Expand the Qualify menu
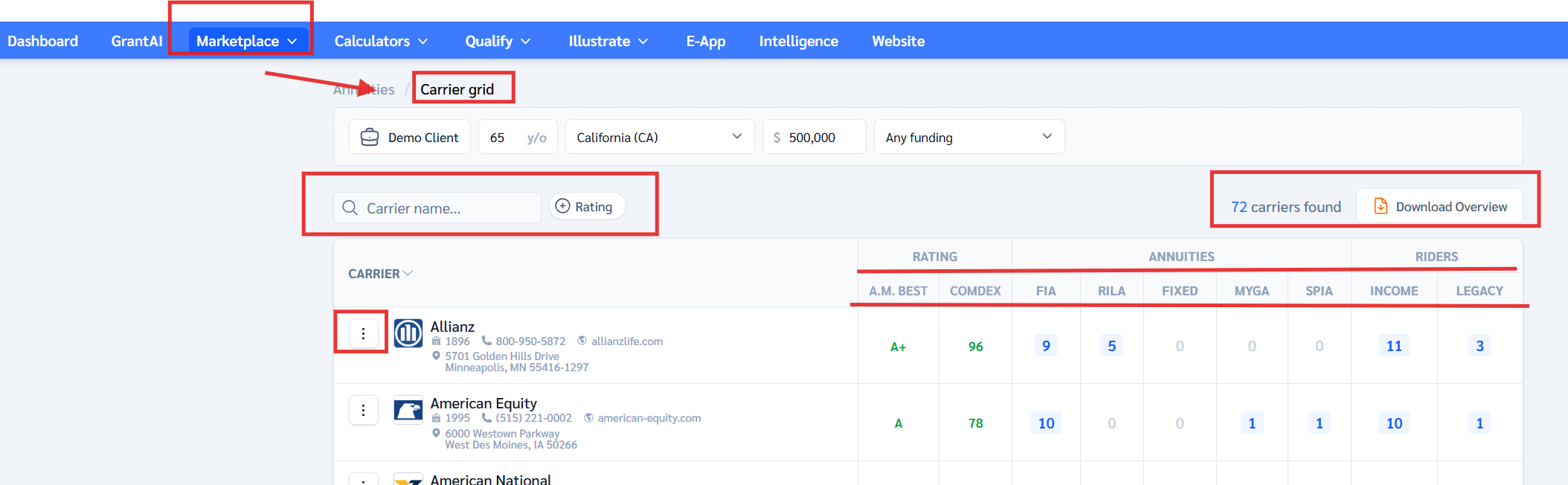Viewport: 1568px width, 485px height. pos(498,41)
